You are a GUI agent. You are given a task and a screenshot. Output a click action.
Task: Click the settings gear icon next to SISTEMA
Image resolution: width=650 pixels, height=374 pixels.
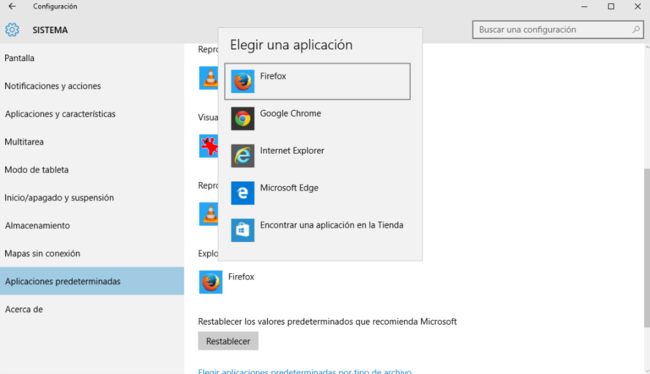pos(12,30)
